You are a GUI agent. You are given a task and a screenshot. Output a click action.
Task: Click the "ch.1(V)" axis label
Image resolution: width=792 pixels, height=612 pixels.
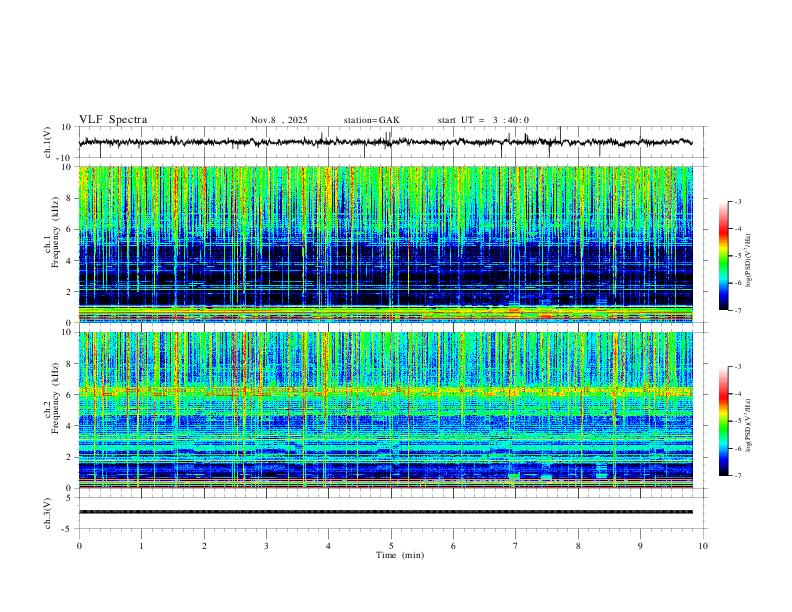click(49, 142)
